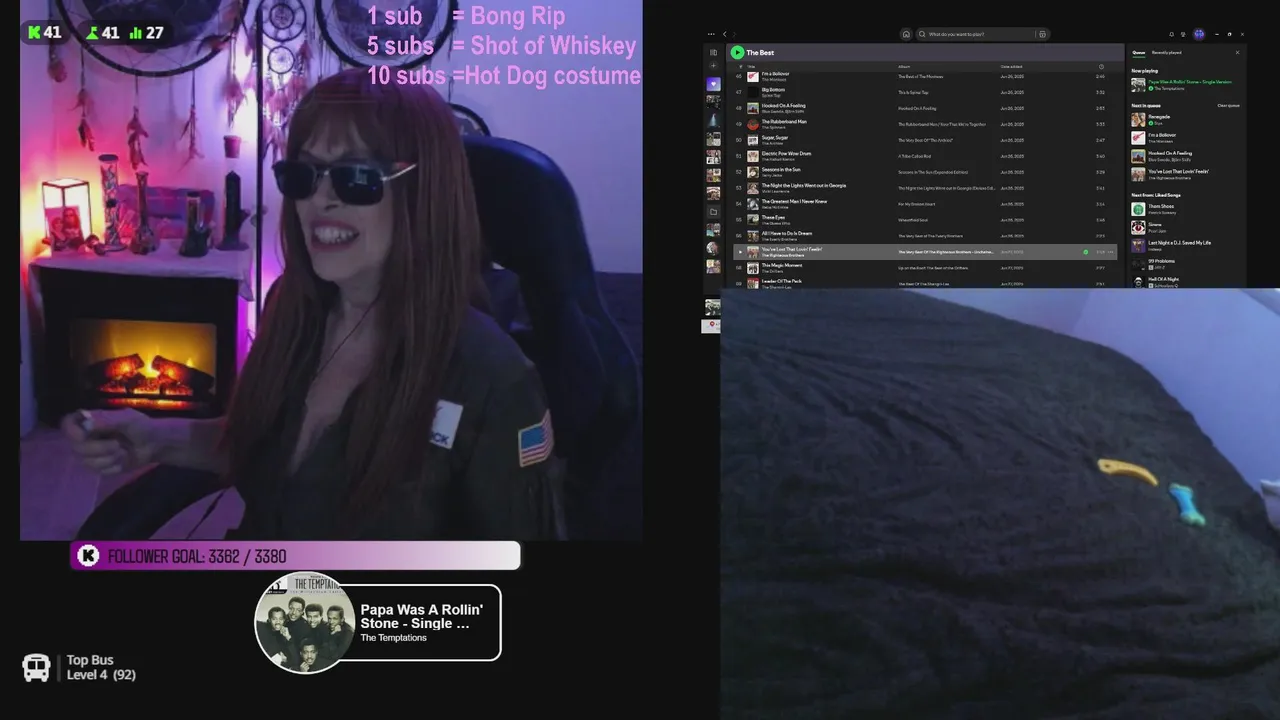Open the Spotify profile avatar menu

1199,34
